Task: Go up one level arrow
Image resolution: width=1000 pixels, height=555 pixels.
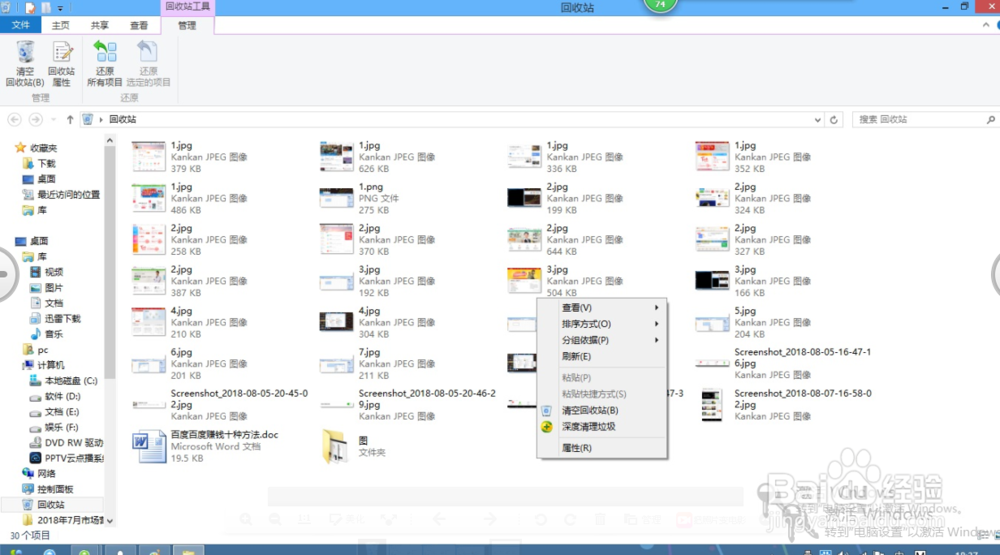Action: click(70, 119)
